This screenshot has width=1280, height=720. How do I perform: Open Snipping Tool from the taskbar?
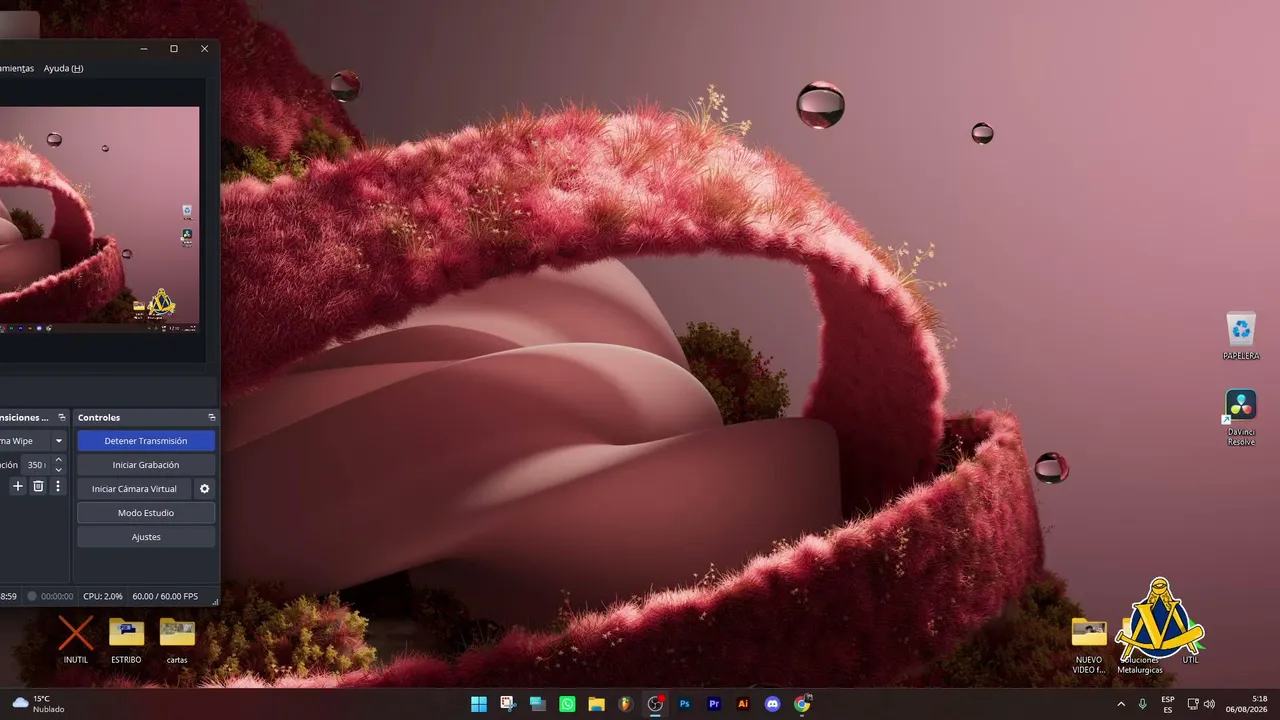point(508,704)
